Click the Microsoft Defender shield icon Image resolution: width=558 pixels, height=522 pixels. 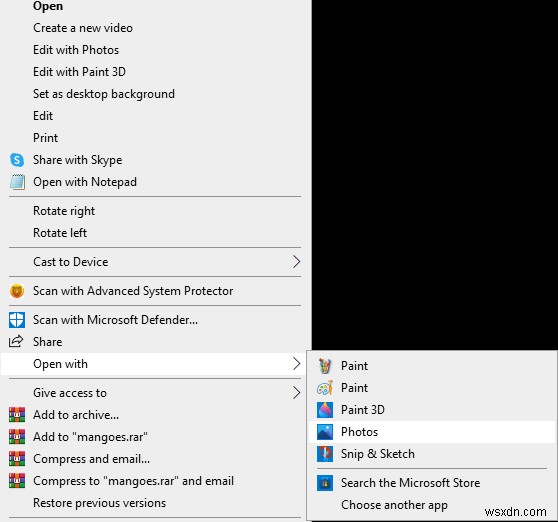pos(17,320)
